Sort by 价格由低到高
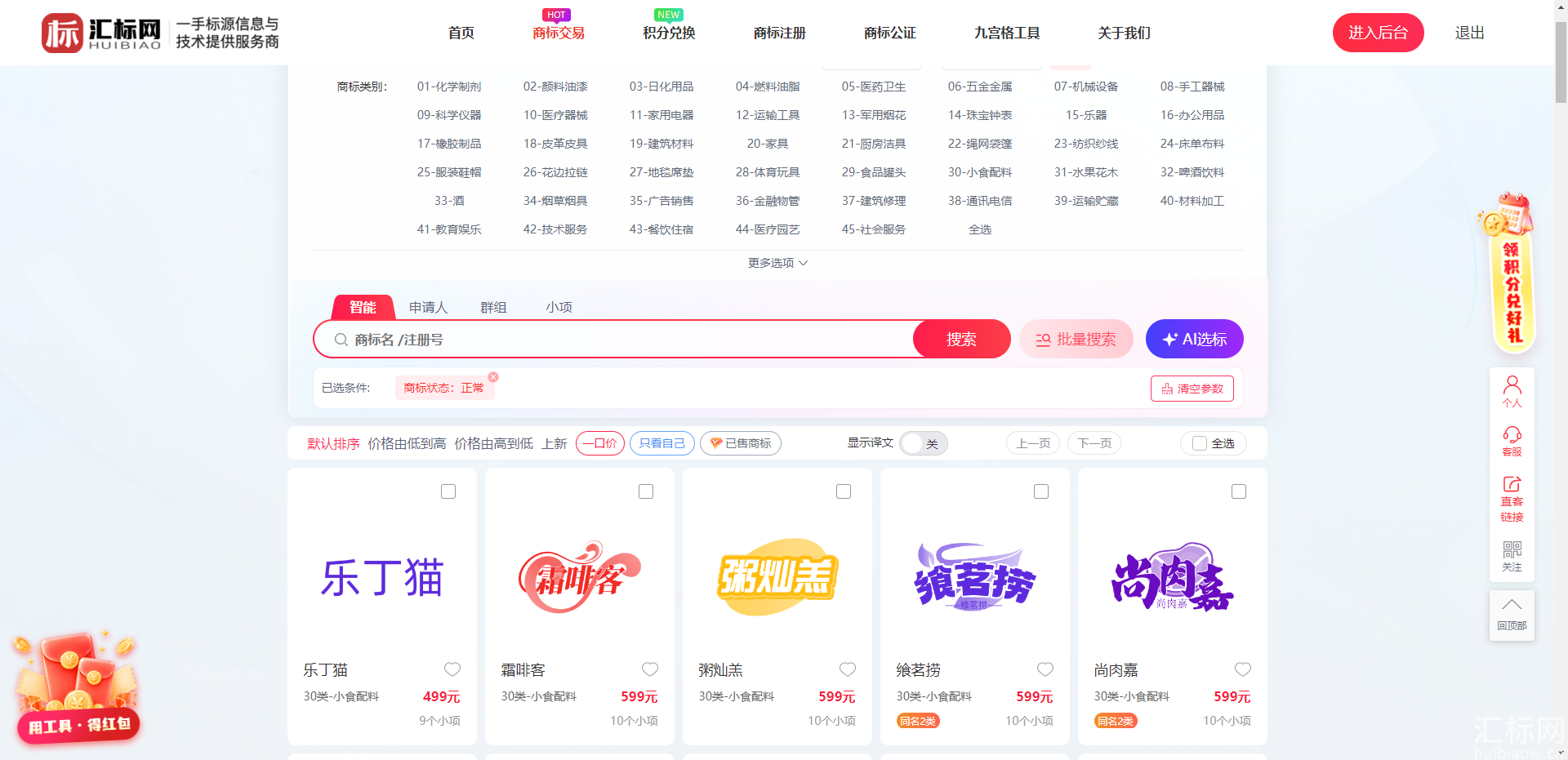The width and height of the screenshot is (1568, 760). point(407,443)
